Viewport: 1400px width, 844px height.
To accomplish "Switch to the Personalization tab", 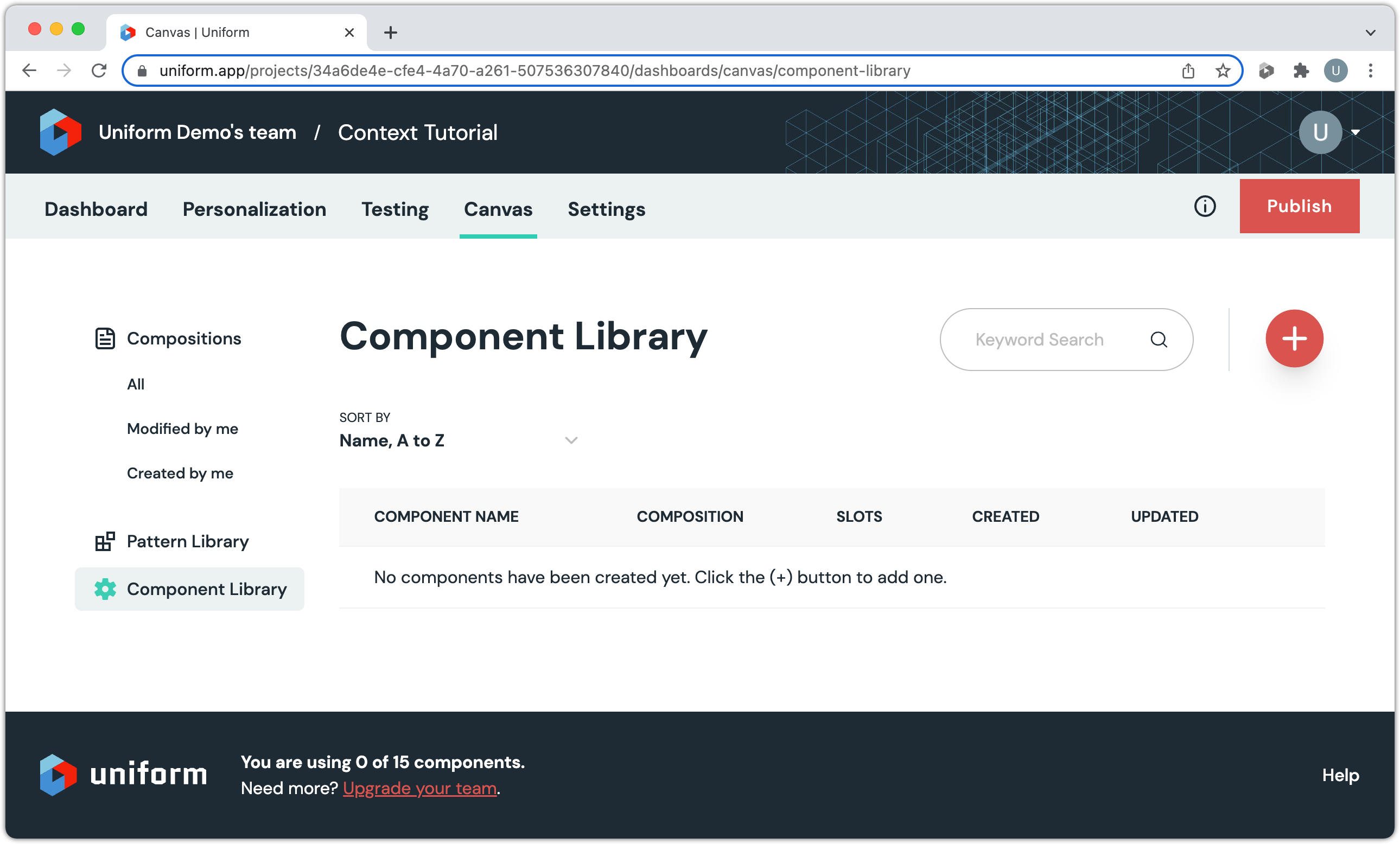I will pos(254,209).
